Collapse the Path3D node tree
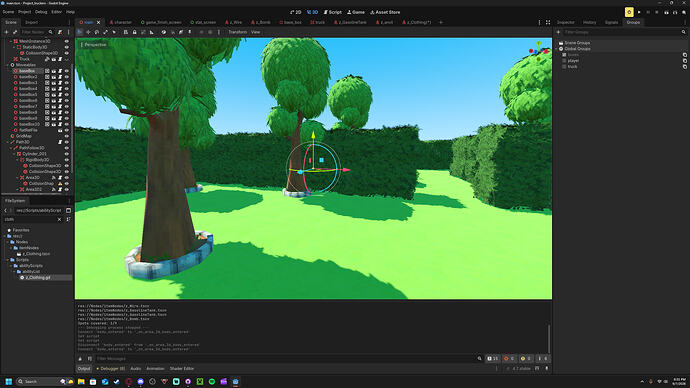This screenshot has width=690, height=388. (x=8, y=142)
